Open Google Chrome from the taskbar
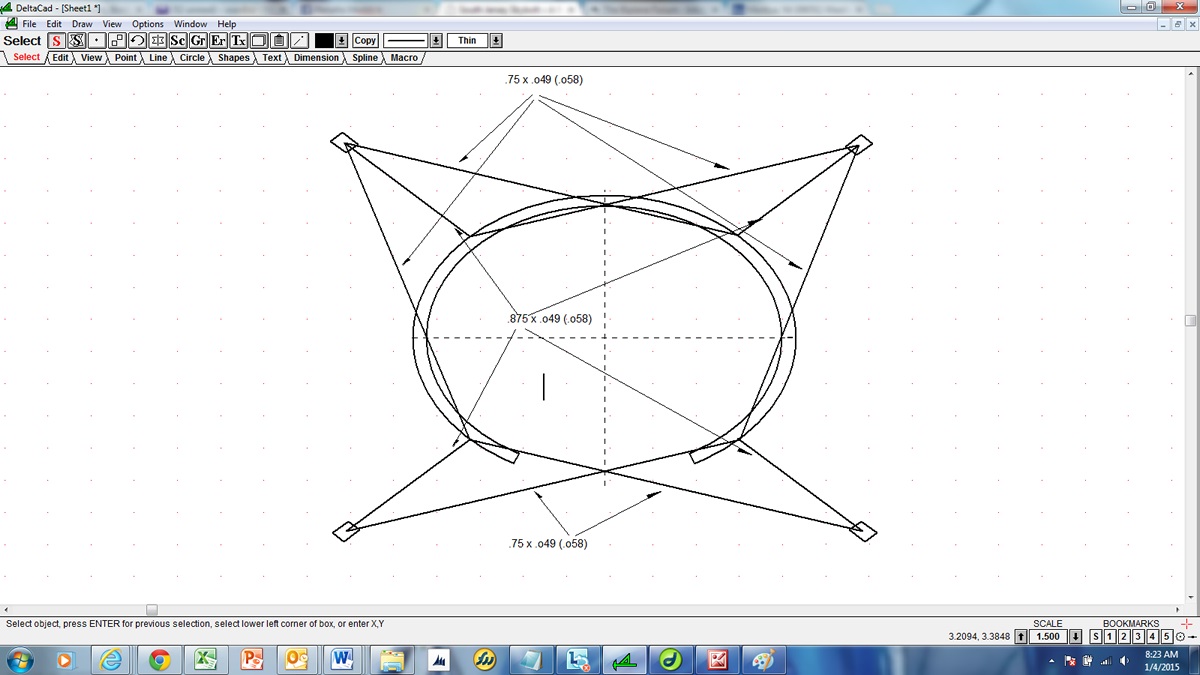The image size is (1200, 675). [159, 660]
